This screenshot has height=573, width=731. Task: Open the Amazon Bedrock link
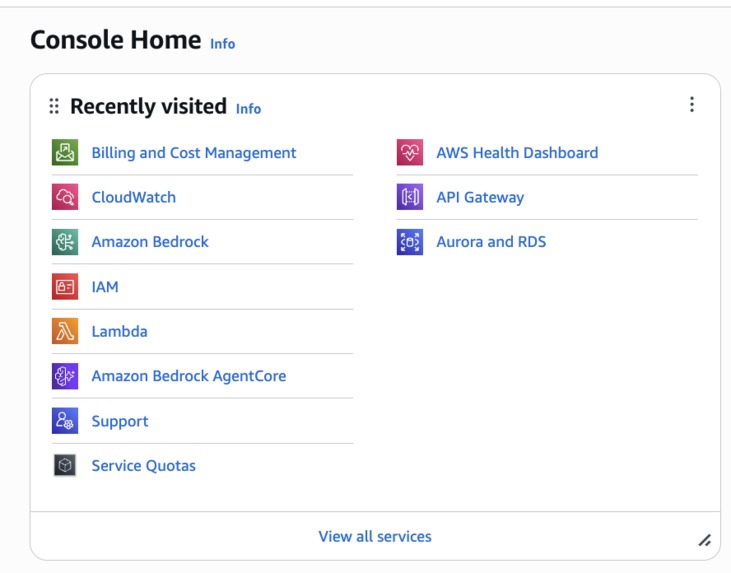point(150,242)
